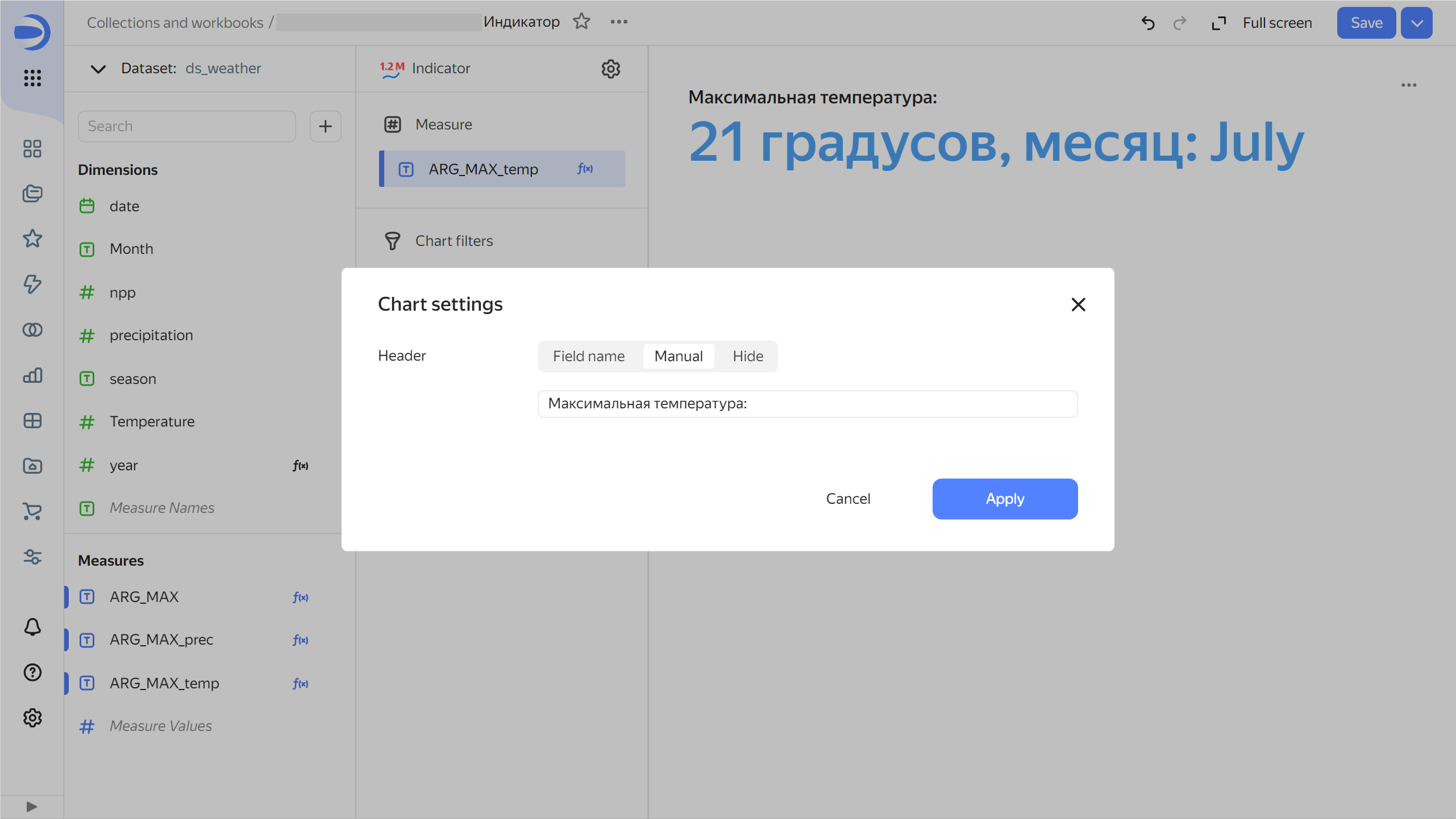The image size is (1456, 819).
Task: Click the Save button in toolbar
Action: (x=1366, y=22)
